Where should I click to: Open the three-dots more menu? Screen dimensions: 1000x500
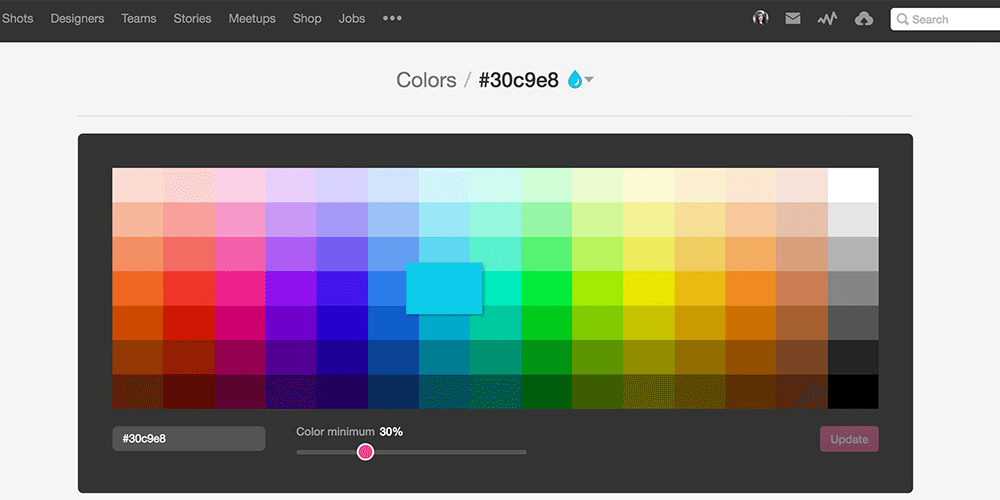tap(392, 18)
